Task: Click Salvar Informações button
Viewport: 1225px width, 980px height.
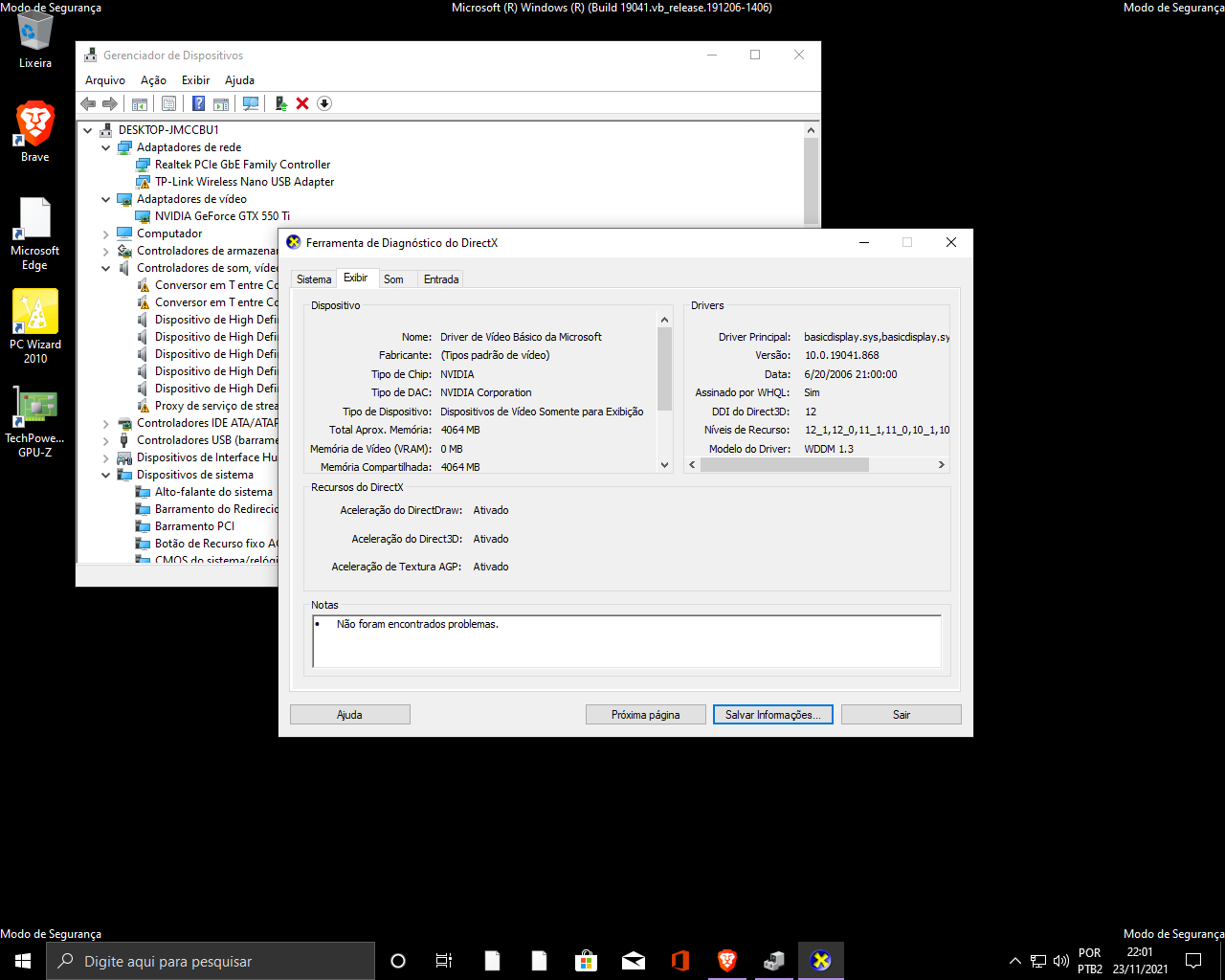Action: coord(773,715)
